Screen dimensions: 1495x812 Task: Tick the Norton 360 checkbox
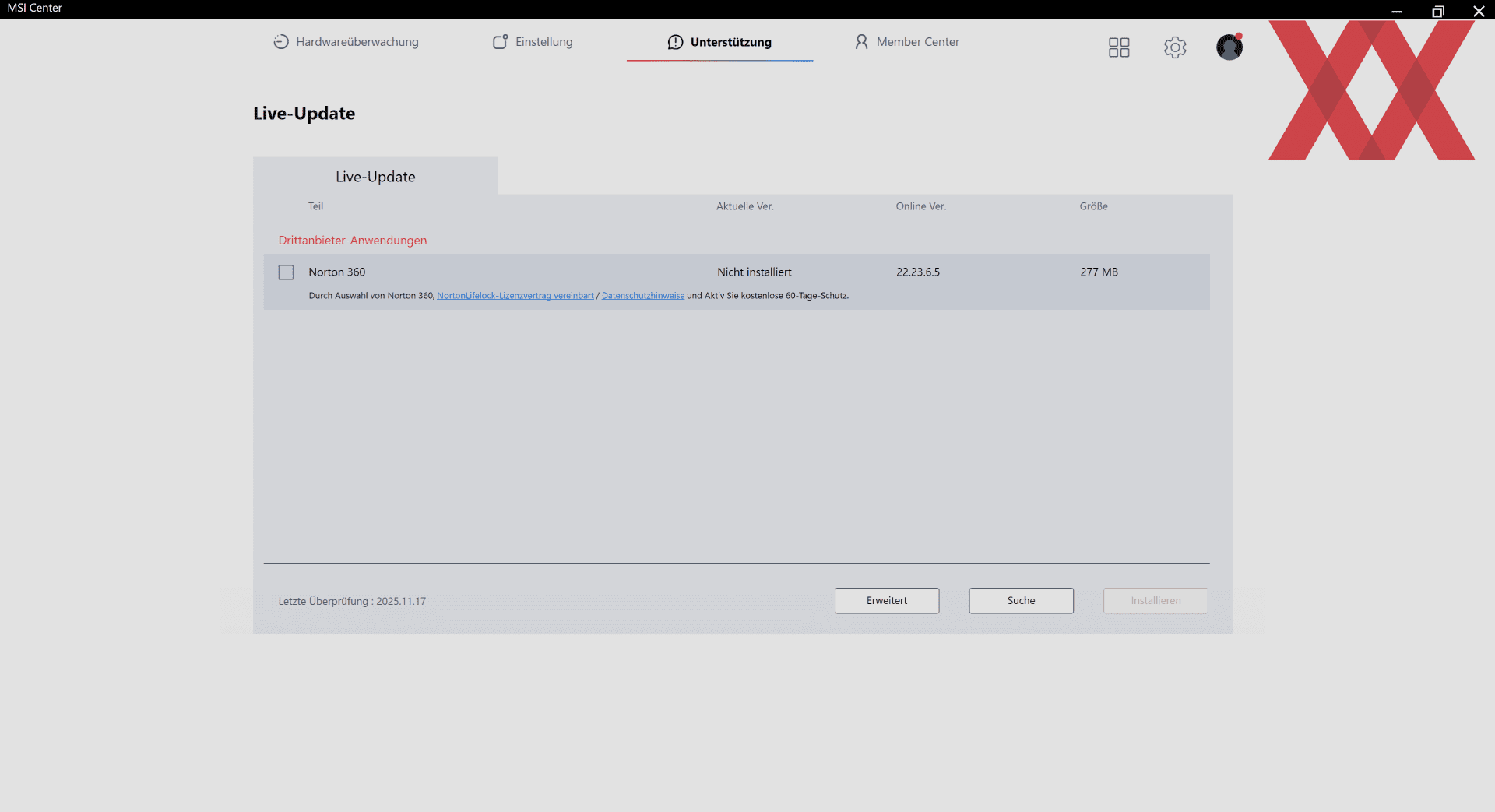coord(286,272)
